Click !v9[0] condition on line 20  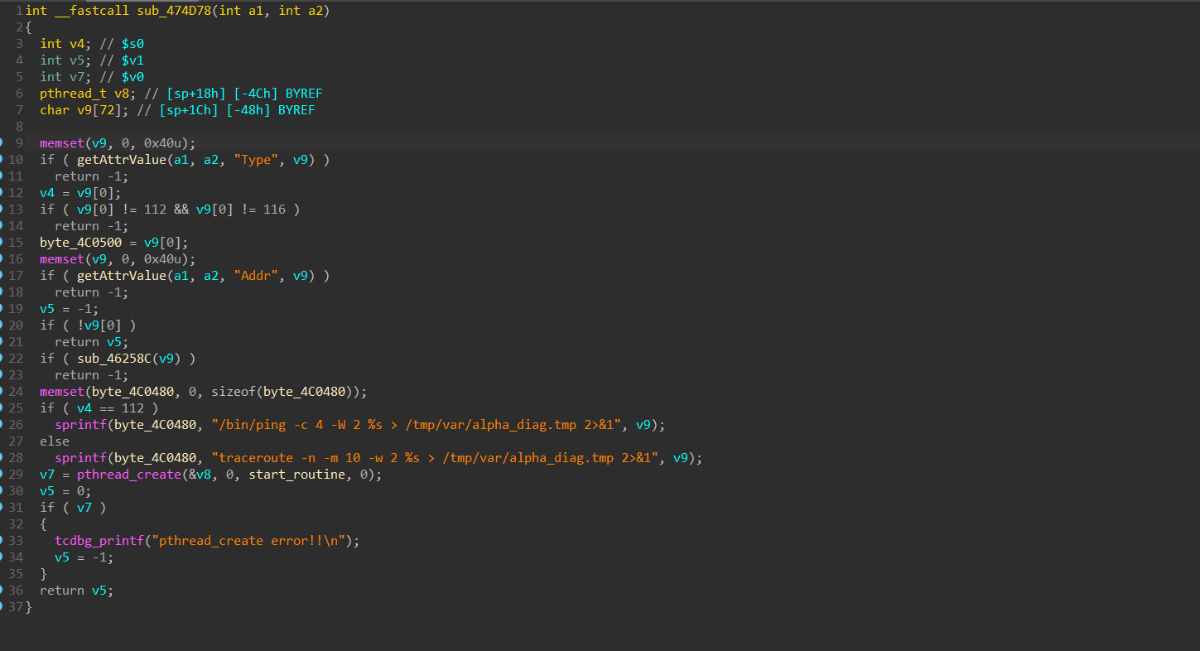pos(99,325)
